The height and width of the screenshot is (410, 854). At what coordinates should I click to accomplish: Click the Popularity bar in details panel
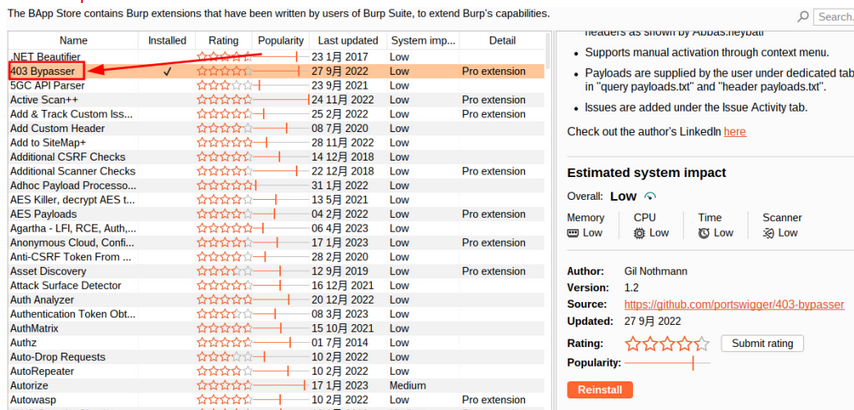point(667,363)
